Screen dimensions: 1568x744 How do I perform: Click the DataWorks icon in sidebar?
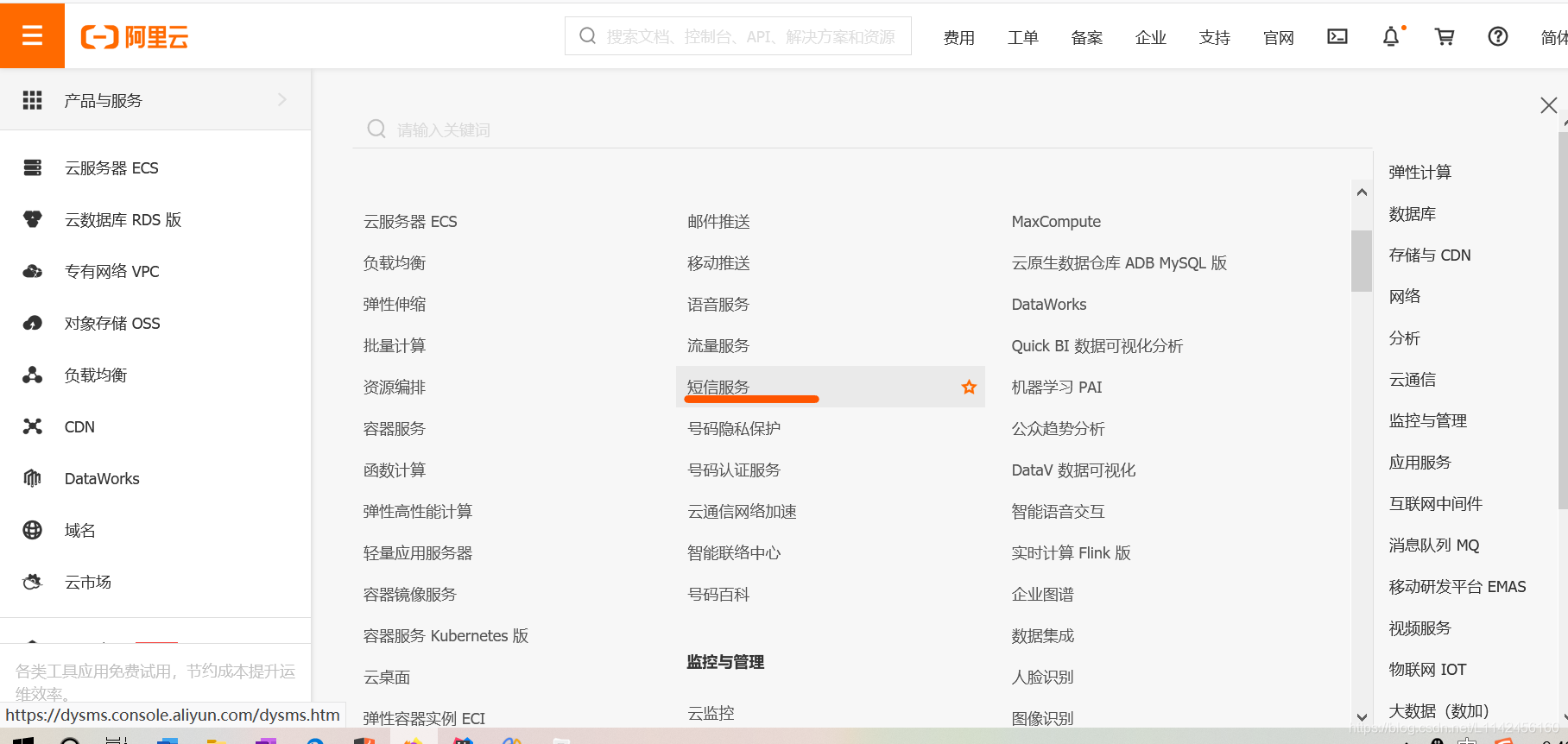point(33,478)
